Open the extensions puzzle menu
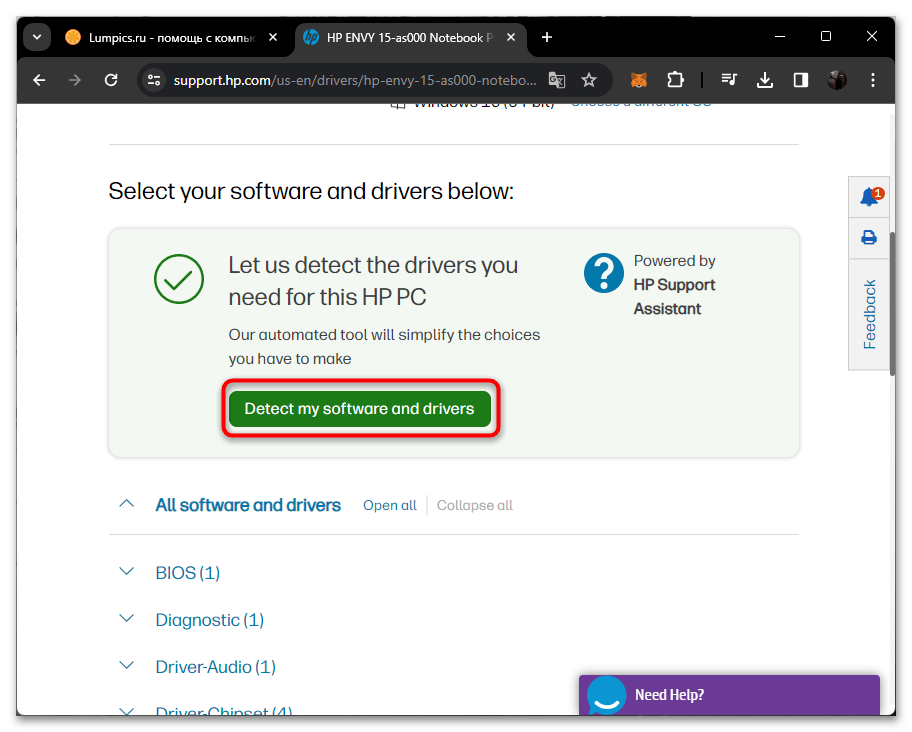 point(675,80)
